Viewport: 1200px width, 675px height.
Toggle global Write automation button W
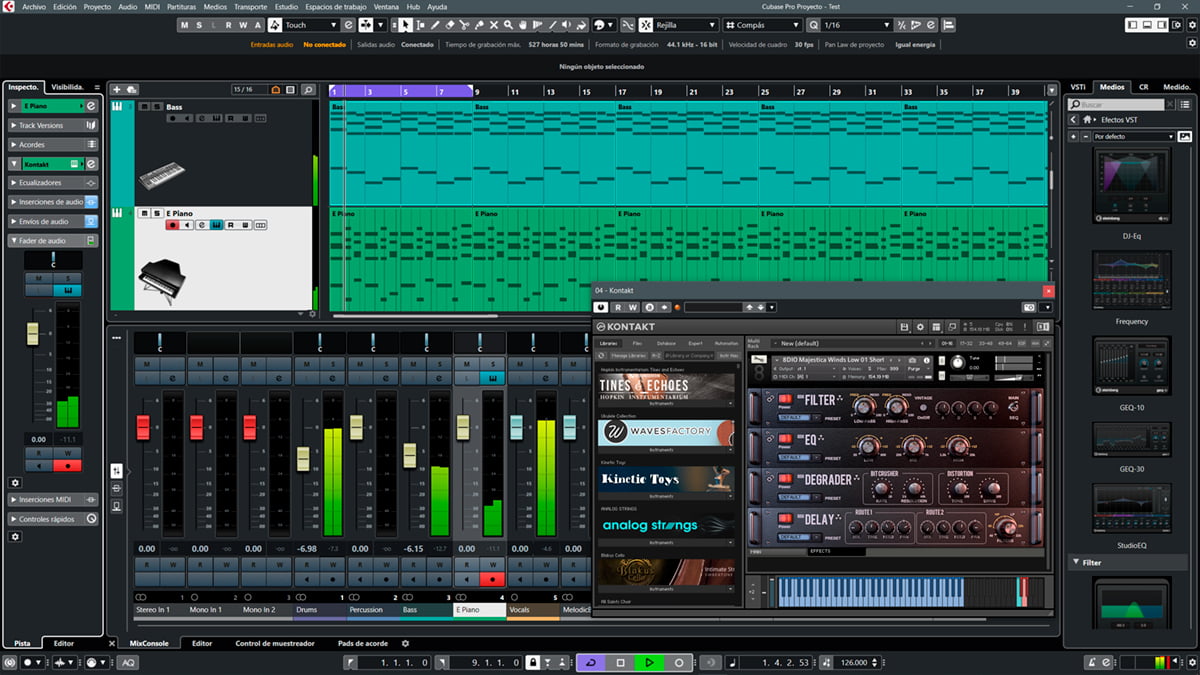(x=243, y=25)
